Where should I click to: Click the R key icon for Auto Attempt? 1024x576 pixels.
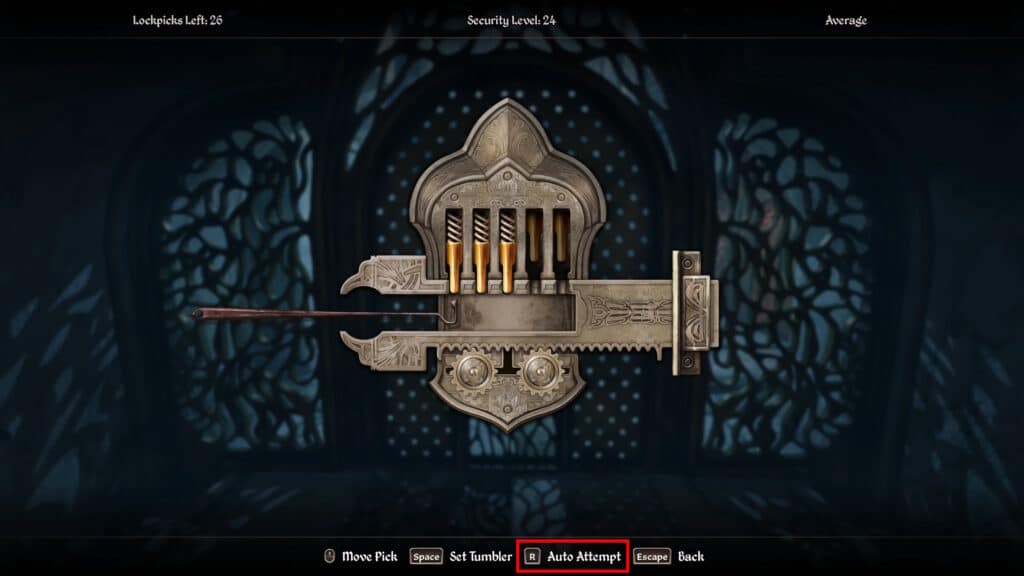(532, 557)
